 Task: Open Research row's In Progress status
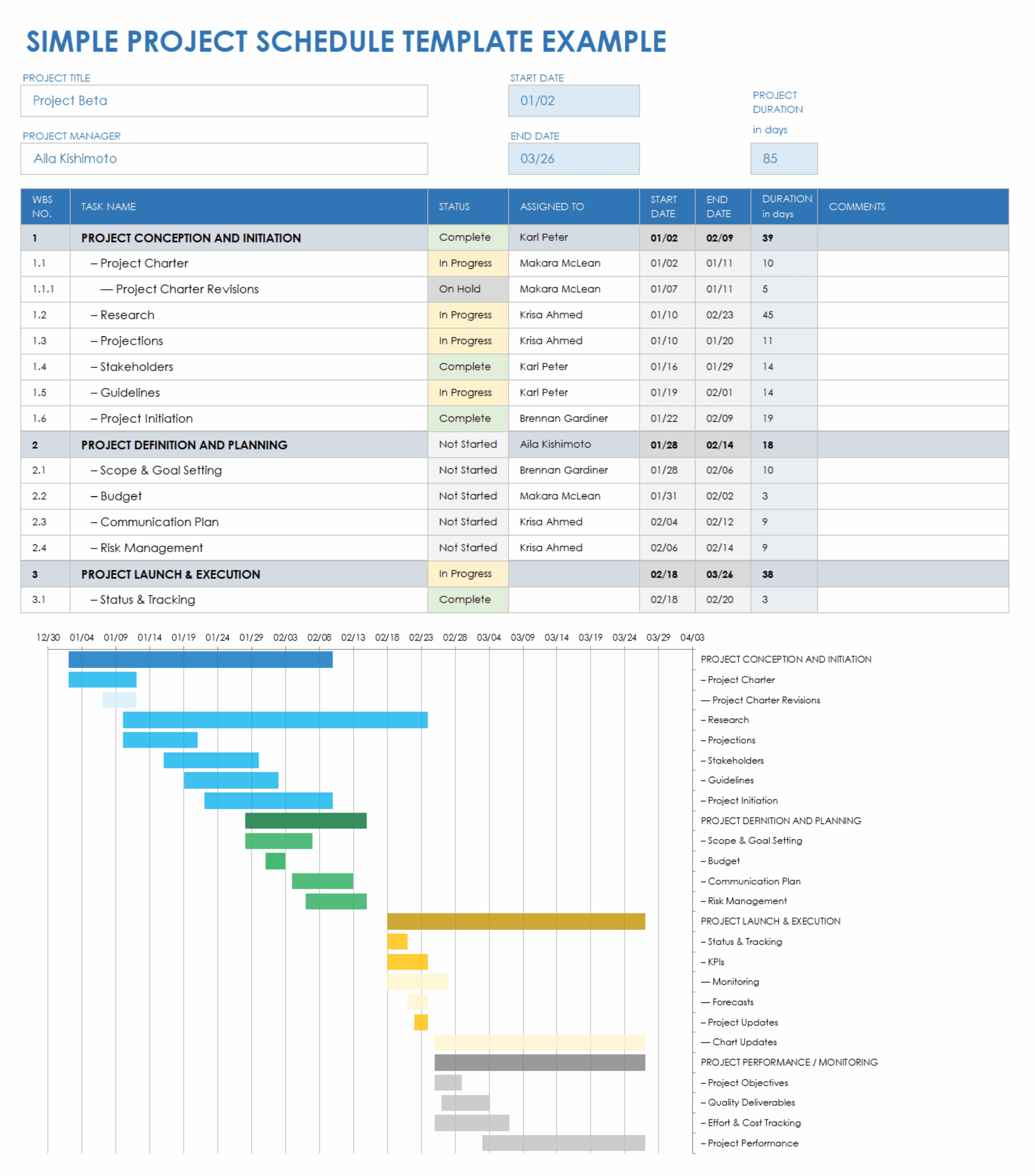(467, 315)
